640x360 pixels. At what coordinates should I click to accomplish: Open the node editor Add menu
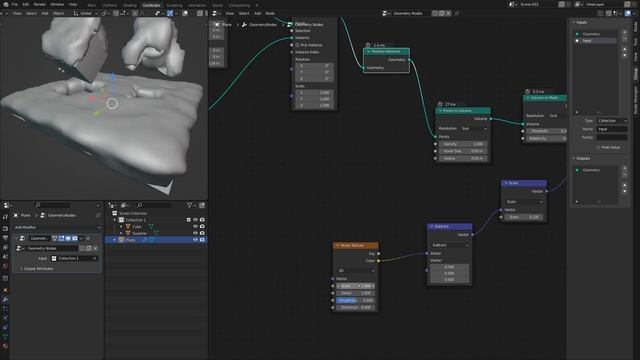tap(258, 13)
